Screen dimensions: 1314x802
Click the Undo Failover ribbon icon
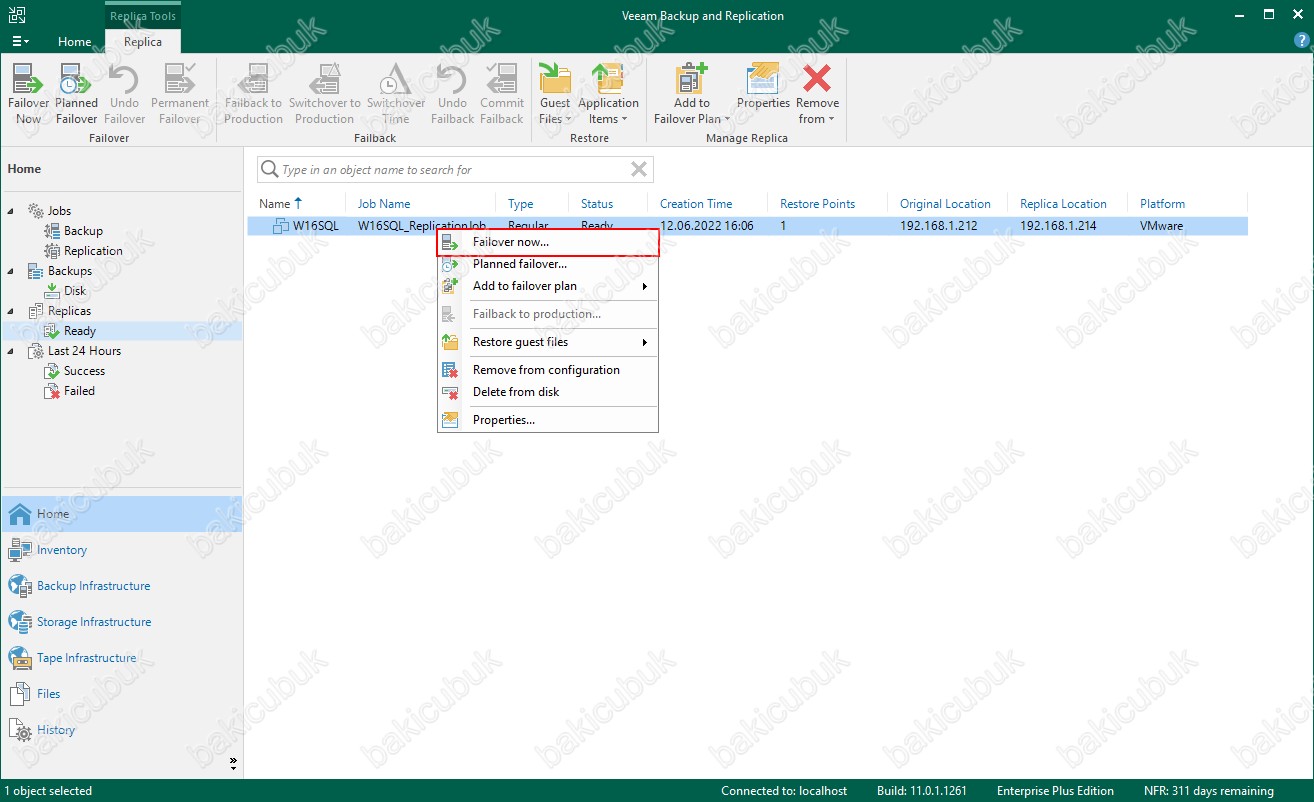click(x=124, y=95)
